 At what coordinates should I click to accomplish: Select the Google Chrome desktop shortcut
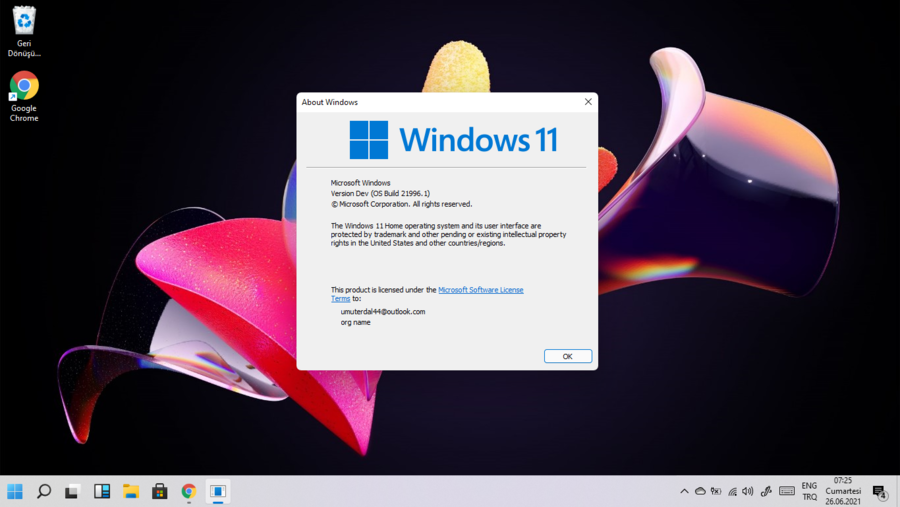pyautogui.click(x=24, y=96)
